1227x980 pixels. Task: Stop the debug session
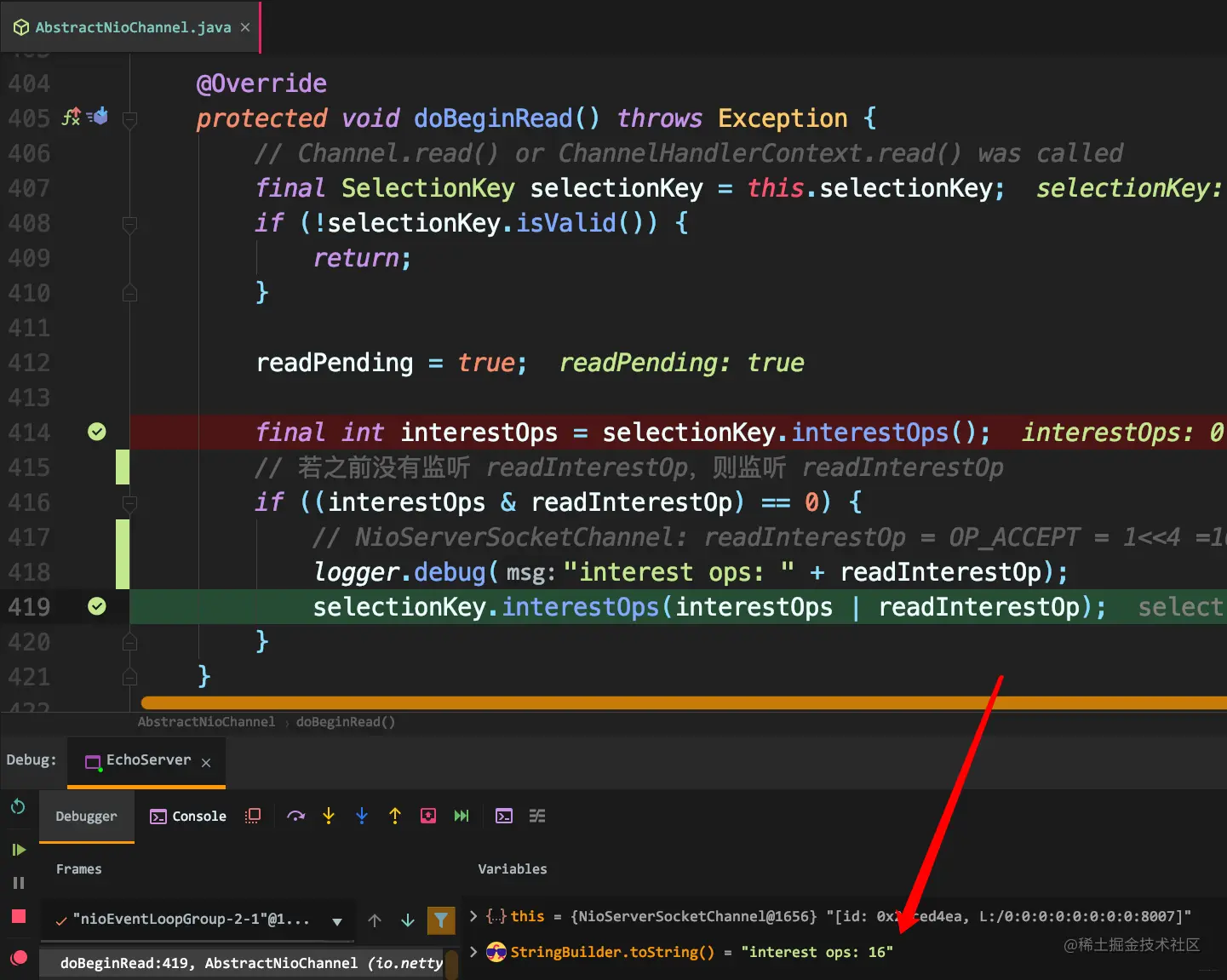coord(18,916)
